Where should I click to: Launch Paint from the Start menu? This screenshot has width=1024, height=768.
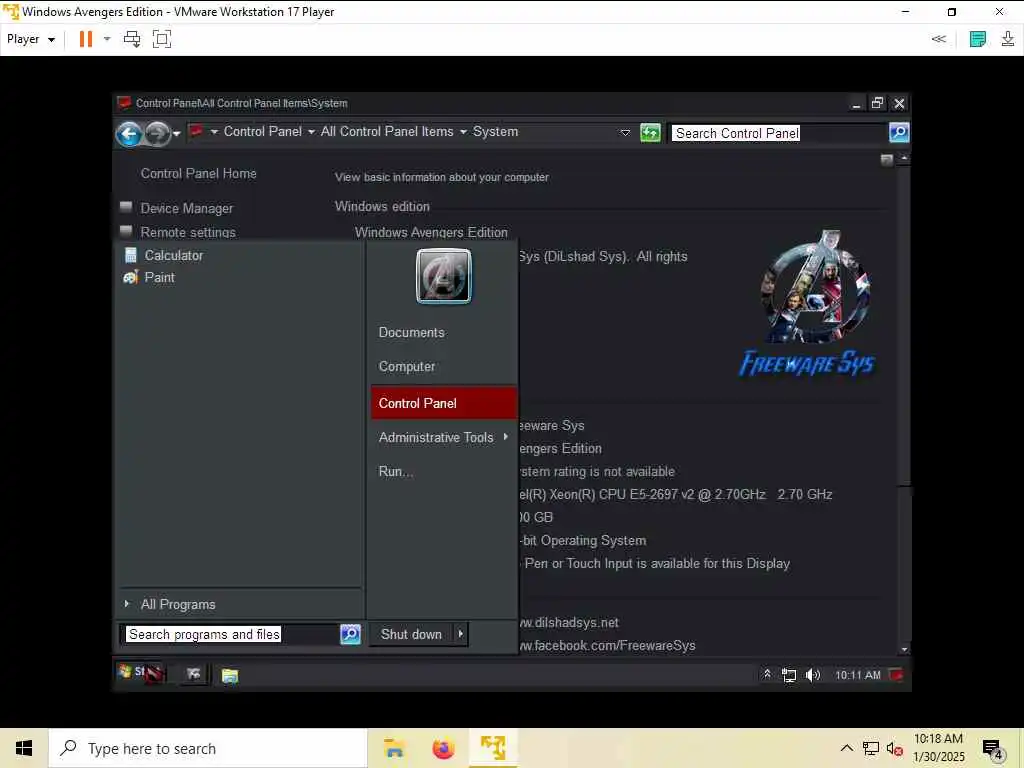pyautogui.click(x=159, y=278)
